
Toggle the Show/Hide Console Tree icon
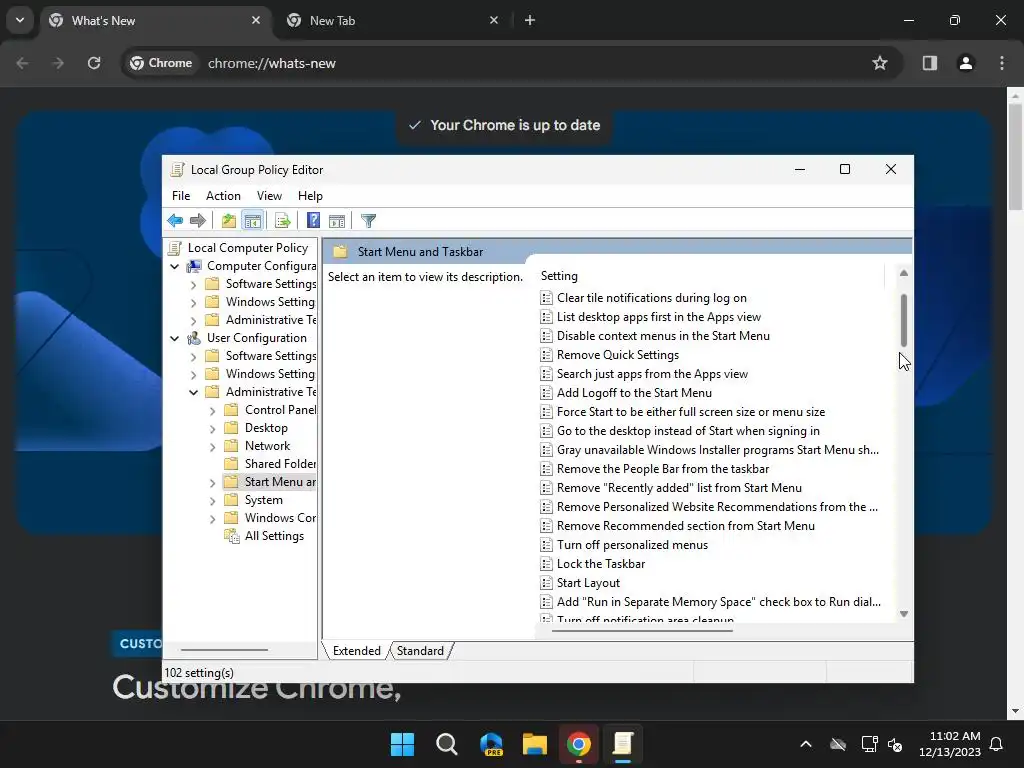(252, 221)
